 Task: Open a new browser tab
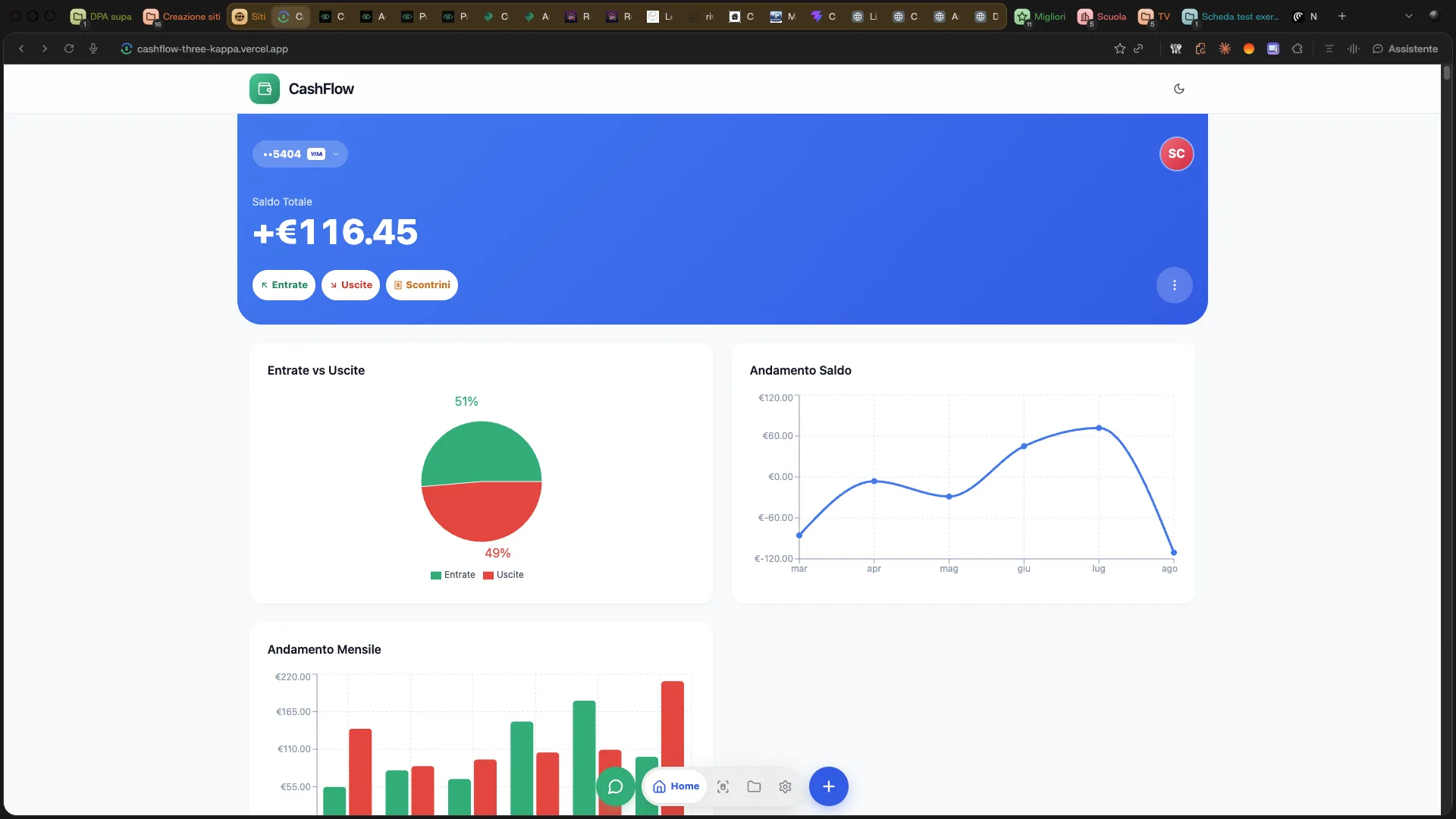(x=1342, y=16)
